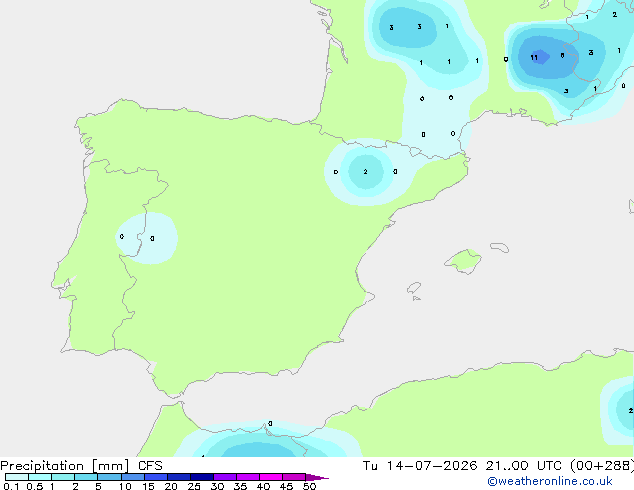Click legend scale label '20'
Screen dimensions: 634x490
click(x=171, y=486)
